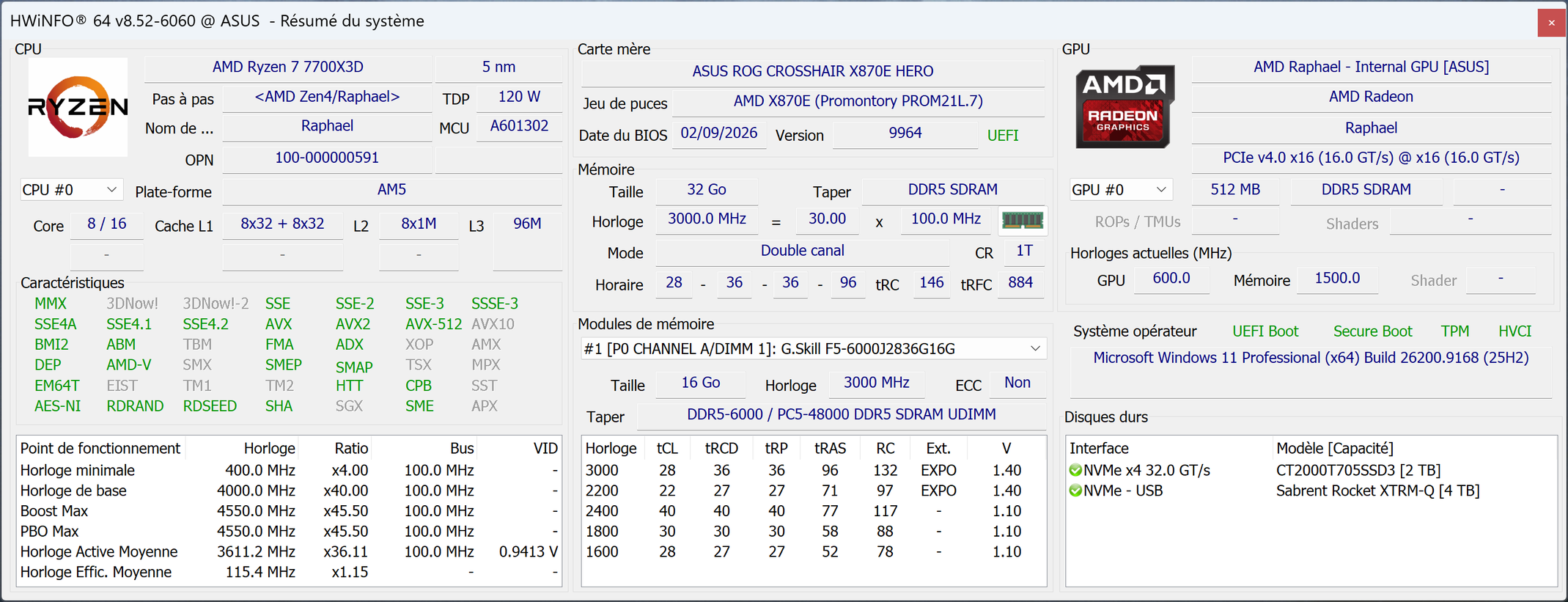Click the green UEFI label
The image size is (1568, 602).
[1002, 136]
